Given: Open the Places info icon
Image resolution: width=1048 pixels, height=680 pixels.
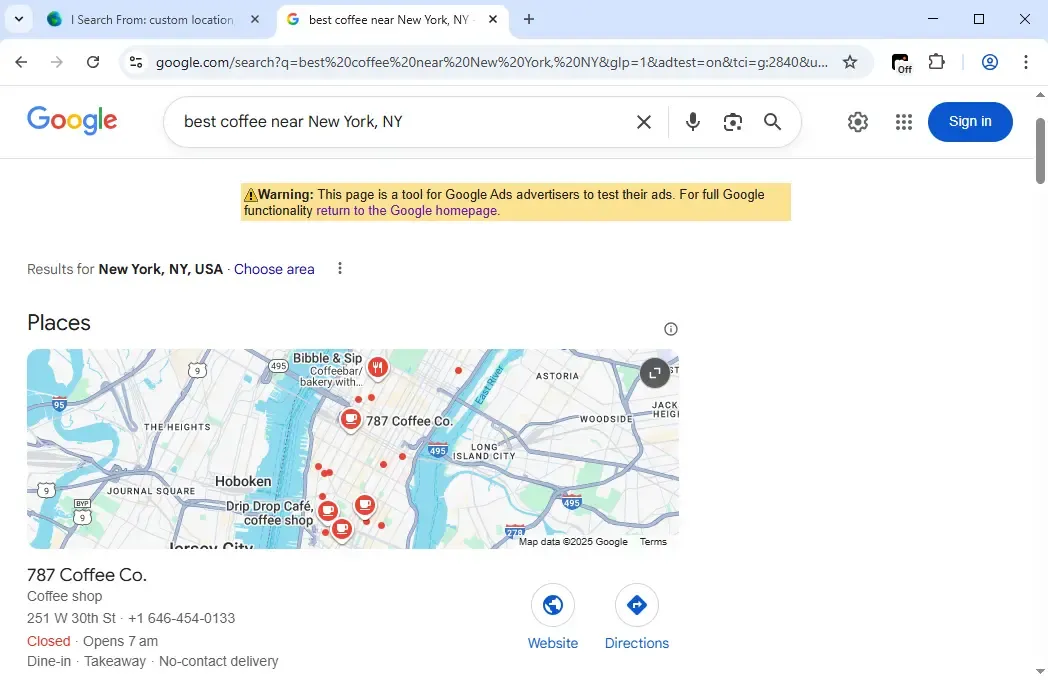Looking at the screenshot, I should 671,329.
